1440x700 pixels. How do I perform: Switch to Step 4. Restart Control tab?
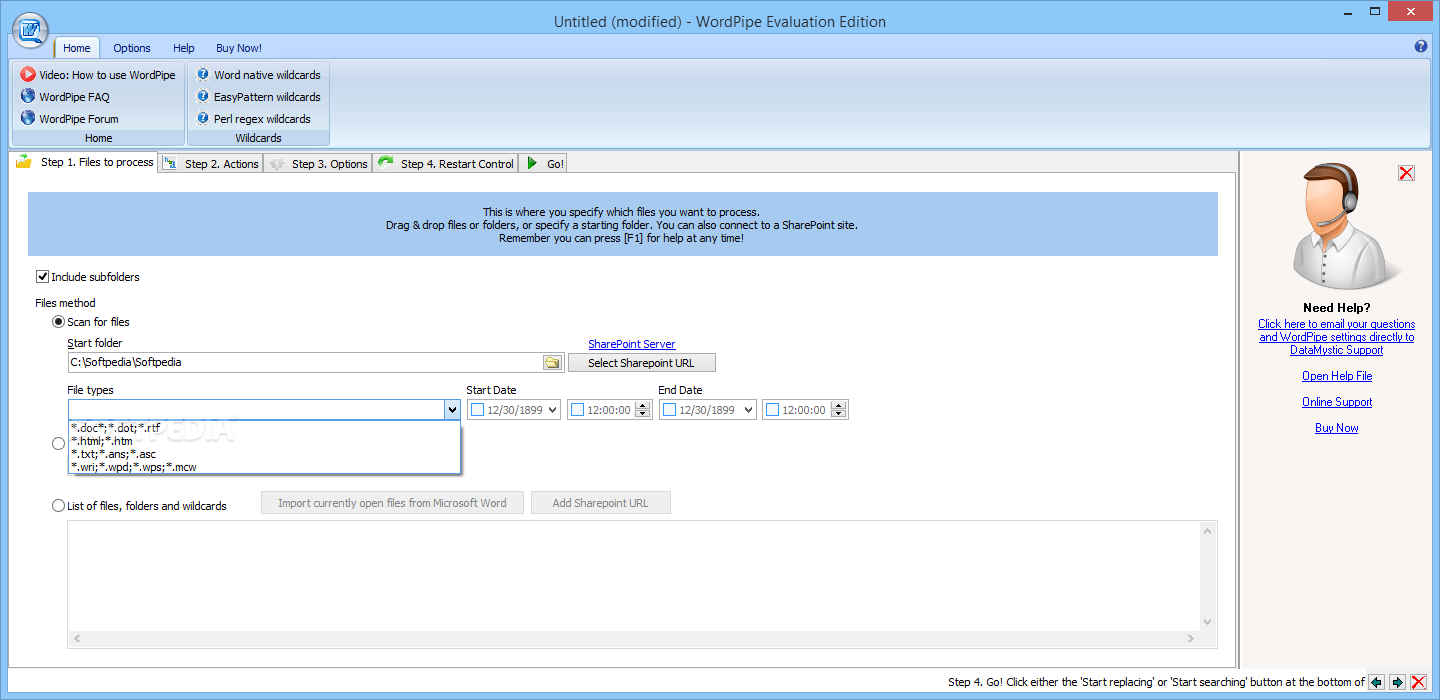coord(446,164)
